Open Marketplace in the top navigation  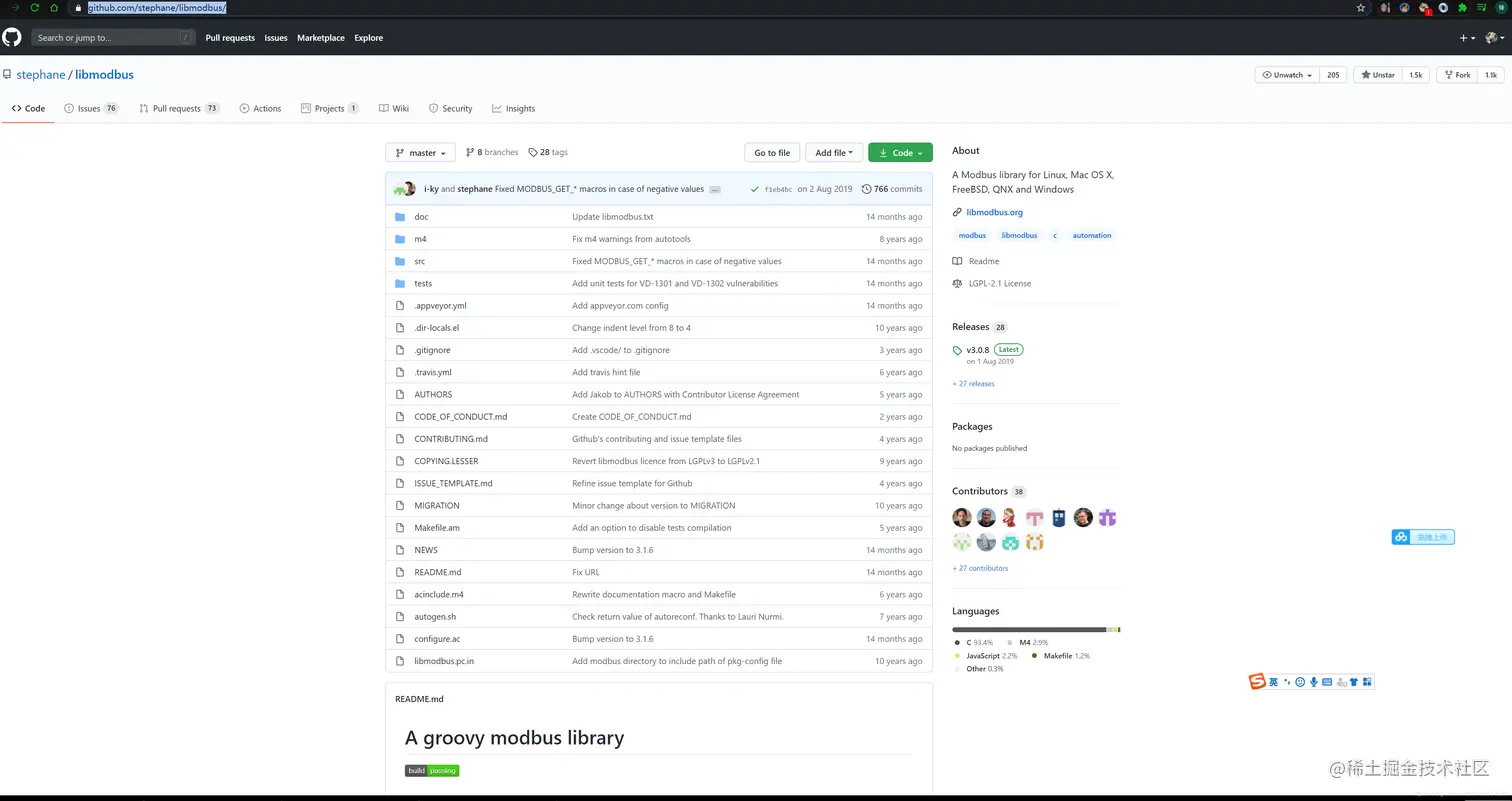[321, 38]
